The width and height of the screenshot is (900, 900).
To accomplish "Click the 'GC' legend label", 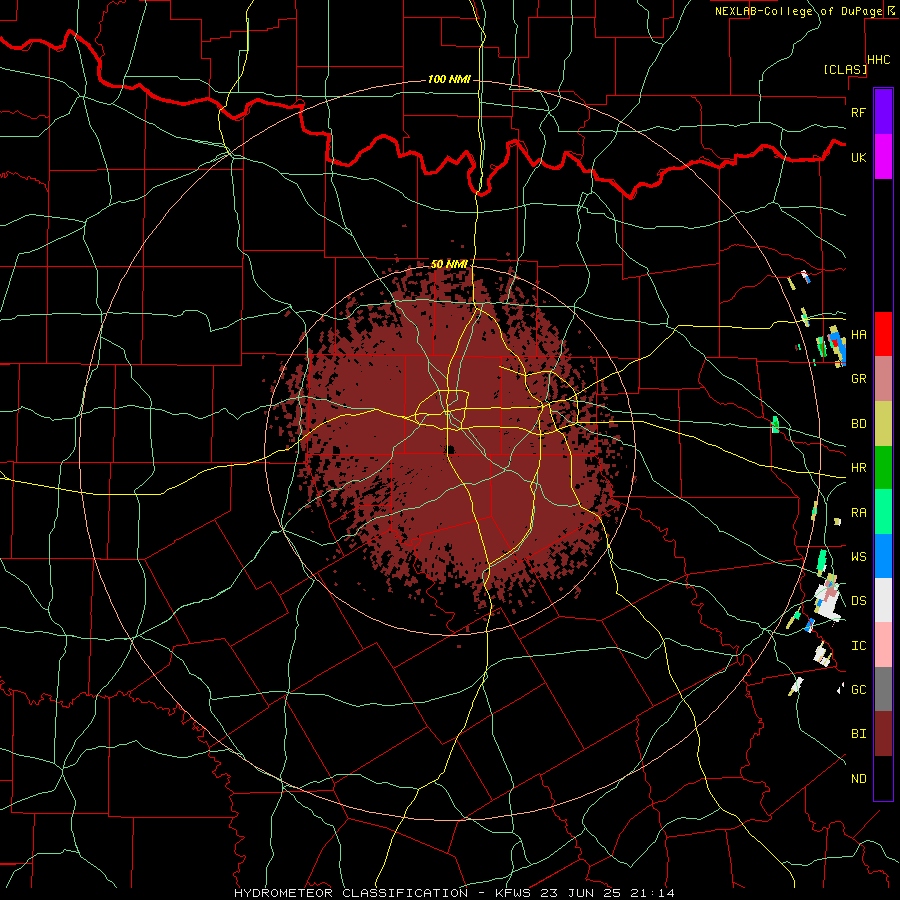I will coord(858,690).
